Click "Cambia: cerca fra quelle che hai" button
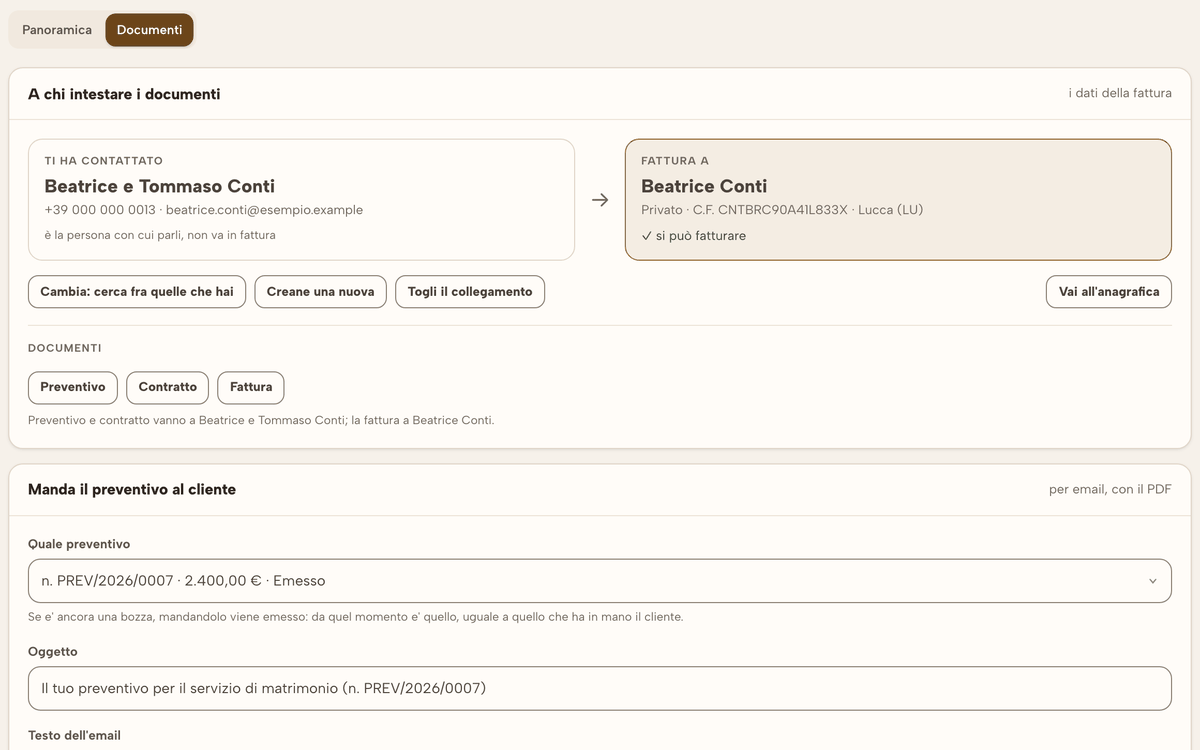1200x750 pixels. 137,292
